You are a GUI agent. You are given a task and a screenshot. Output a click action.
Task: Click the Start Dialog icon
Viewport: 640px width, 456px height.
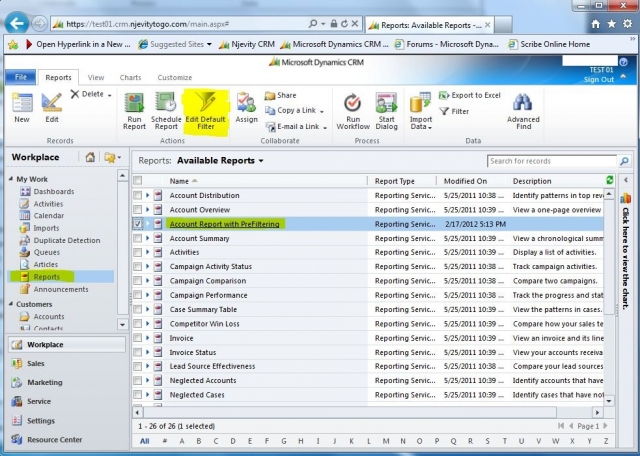click(386, 102)
